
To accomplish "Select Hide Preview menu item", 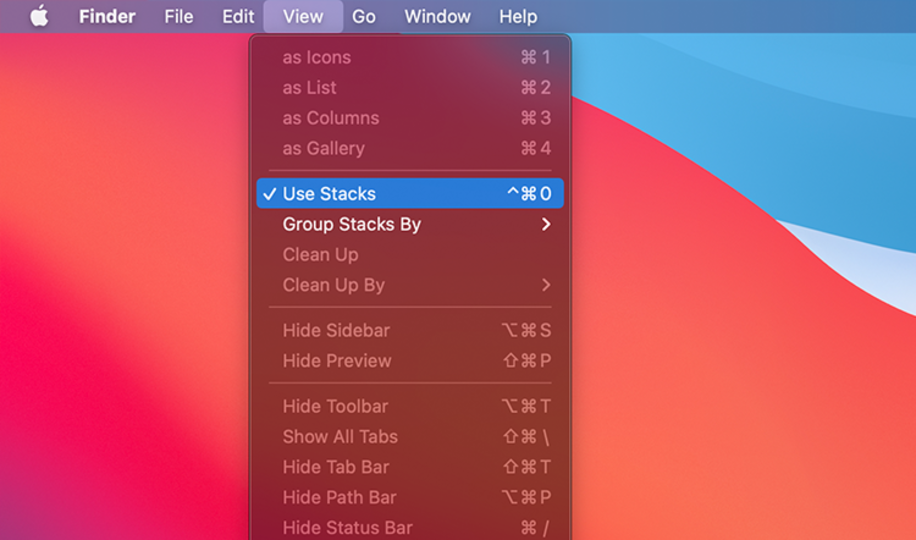I will 410,361.
